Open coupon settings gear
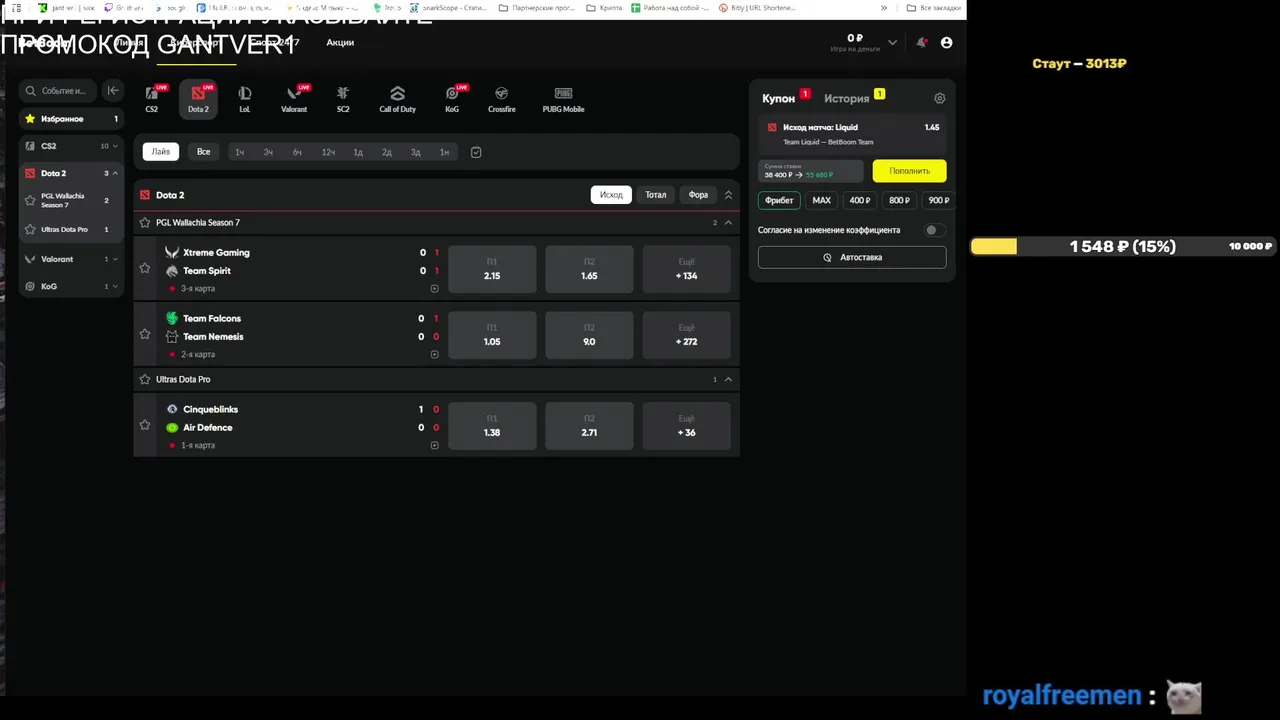This screenshot has width=1280, height=720. (939, 98)
